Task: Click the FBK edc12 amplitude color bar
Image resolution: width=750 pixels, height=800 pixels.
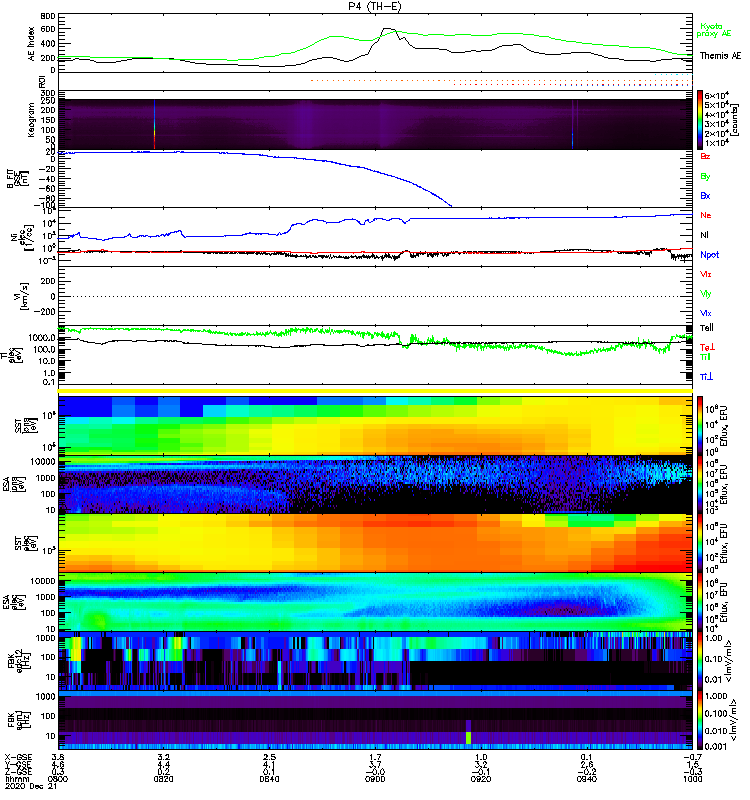Action: (700, 661)
